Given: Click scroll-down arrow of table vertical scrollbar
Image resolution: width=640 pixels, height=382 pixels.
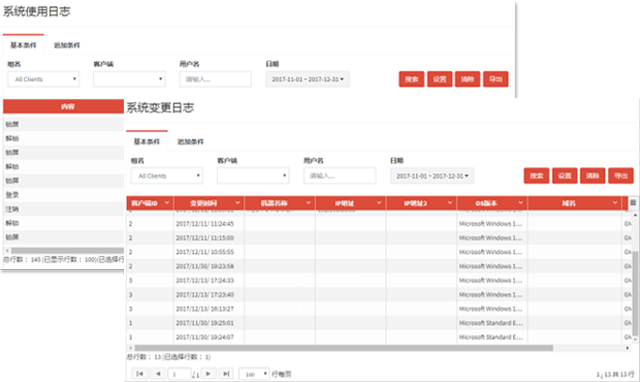Looking at the screenshot, I should coord(635,339).
